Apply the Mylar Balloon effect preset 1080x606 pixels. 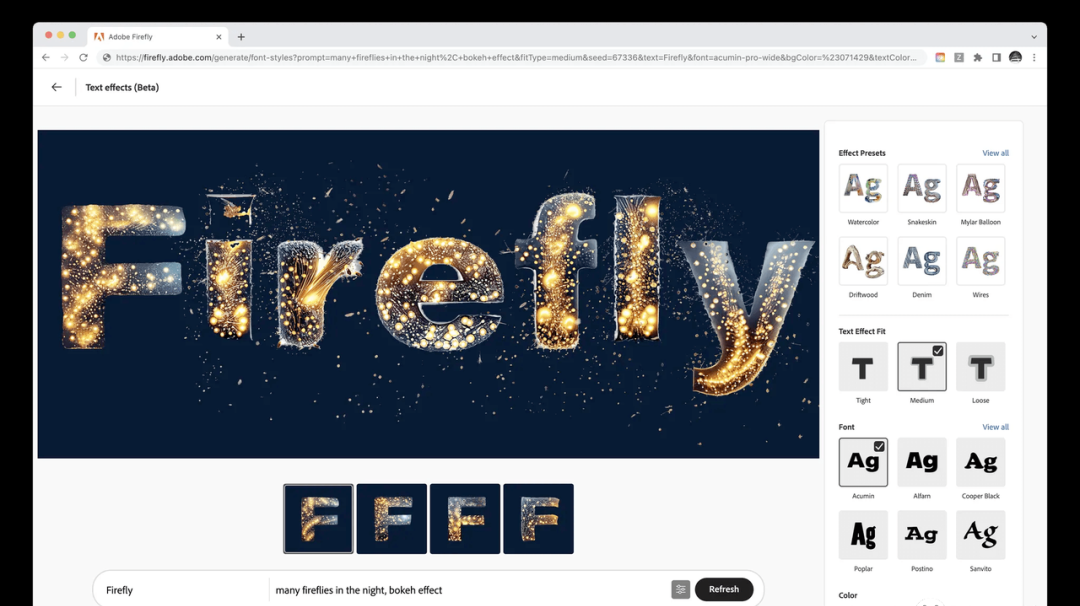(980, 188)
